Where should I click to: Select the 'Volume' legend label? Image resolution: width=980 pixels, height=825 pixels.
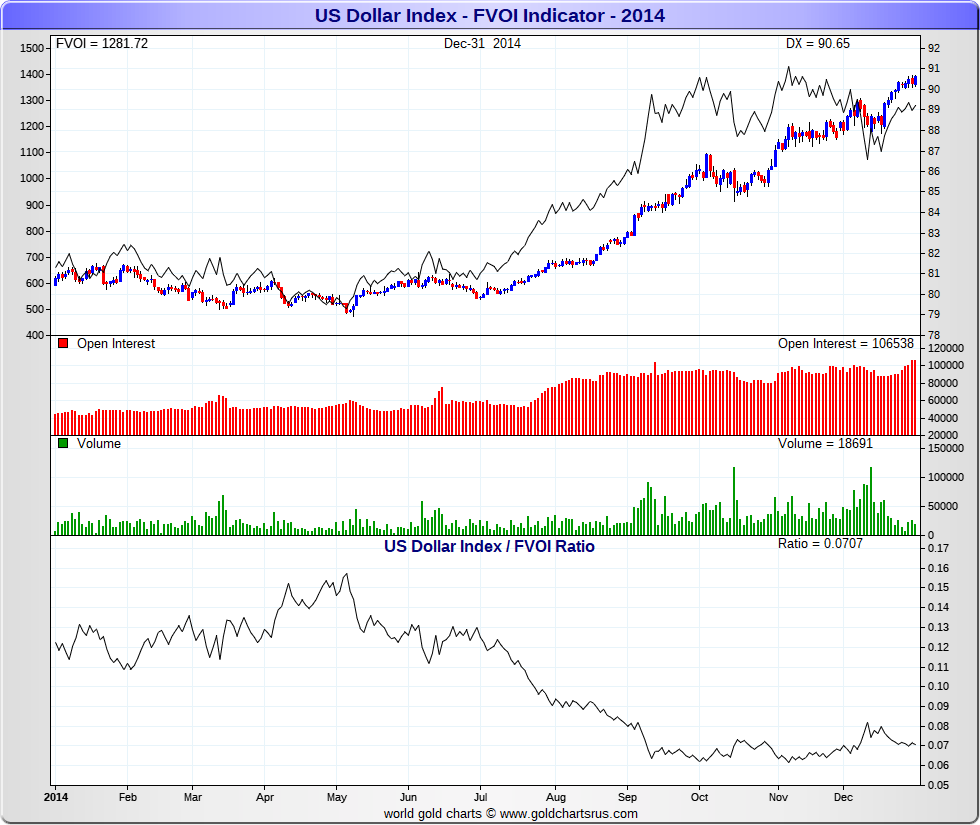pyautogui.click(x=99, y=444)
